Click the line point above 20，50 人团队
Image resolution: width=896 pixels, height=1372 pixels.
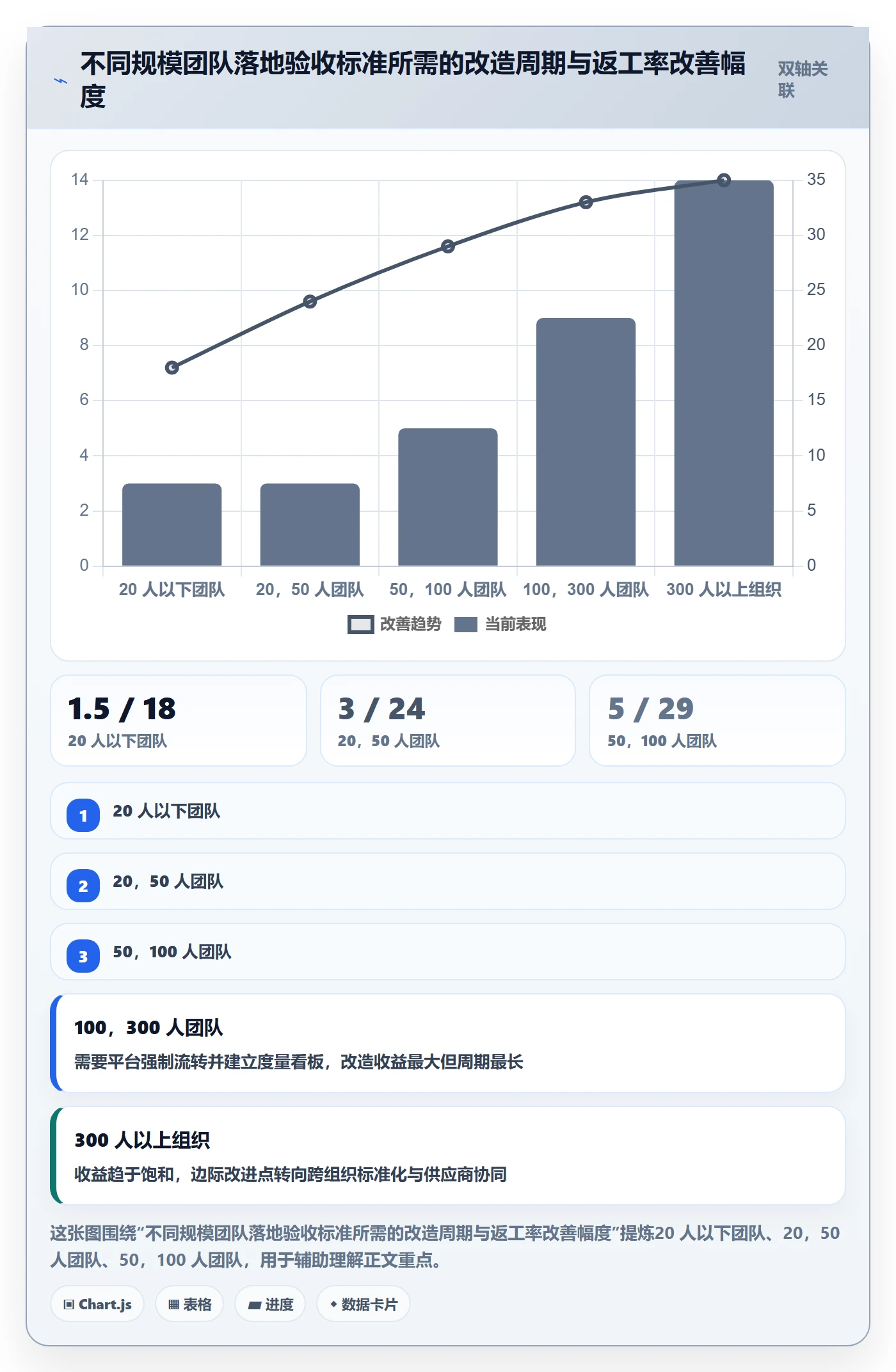(310, 301)
